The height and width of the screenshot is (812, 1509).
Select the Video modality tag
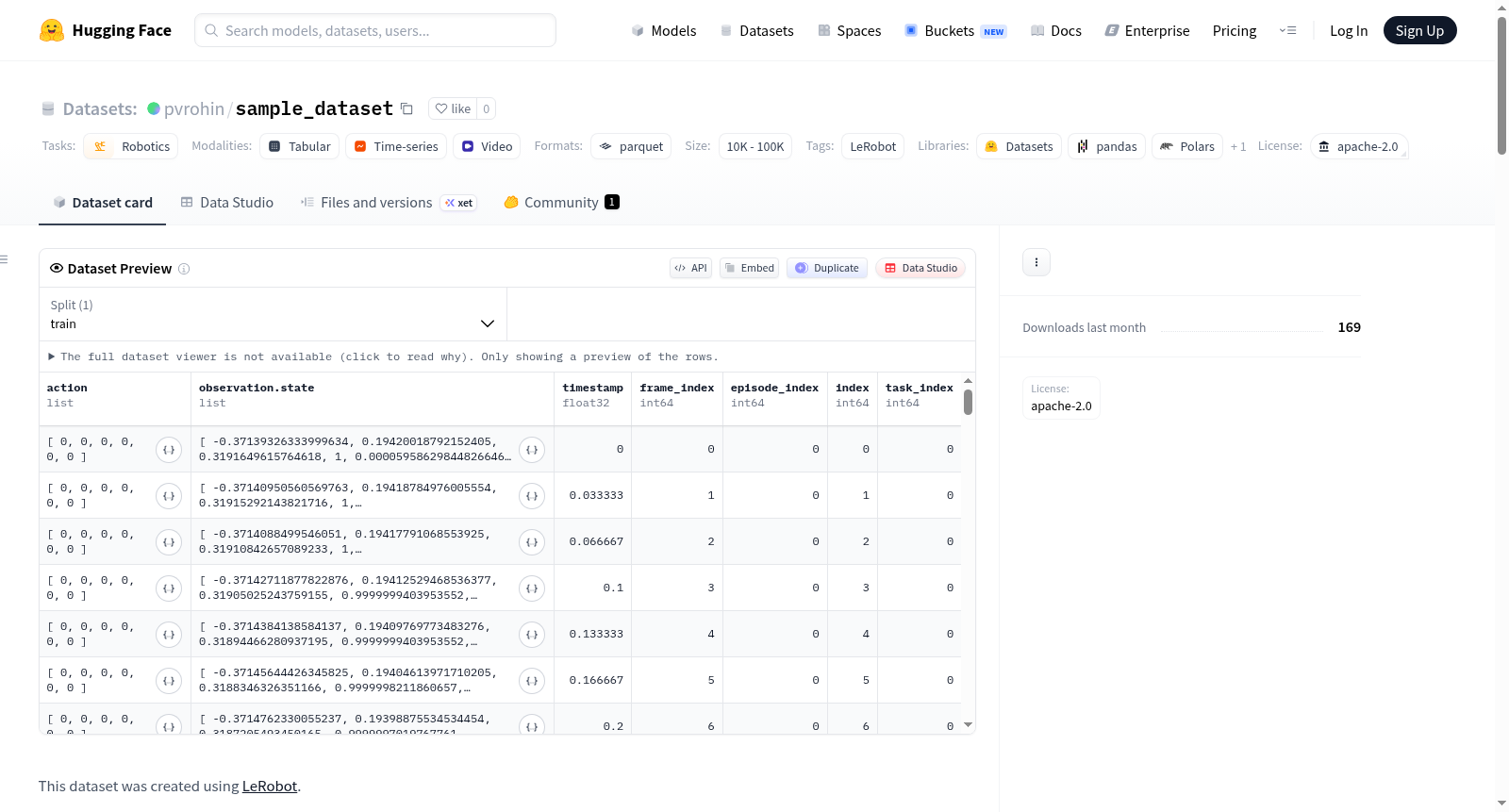[x=487, y=146]
